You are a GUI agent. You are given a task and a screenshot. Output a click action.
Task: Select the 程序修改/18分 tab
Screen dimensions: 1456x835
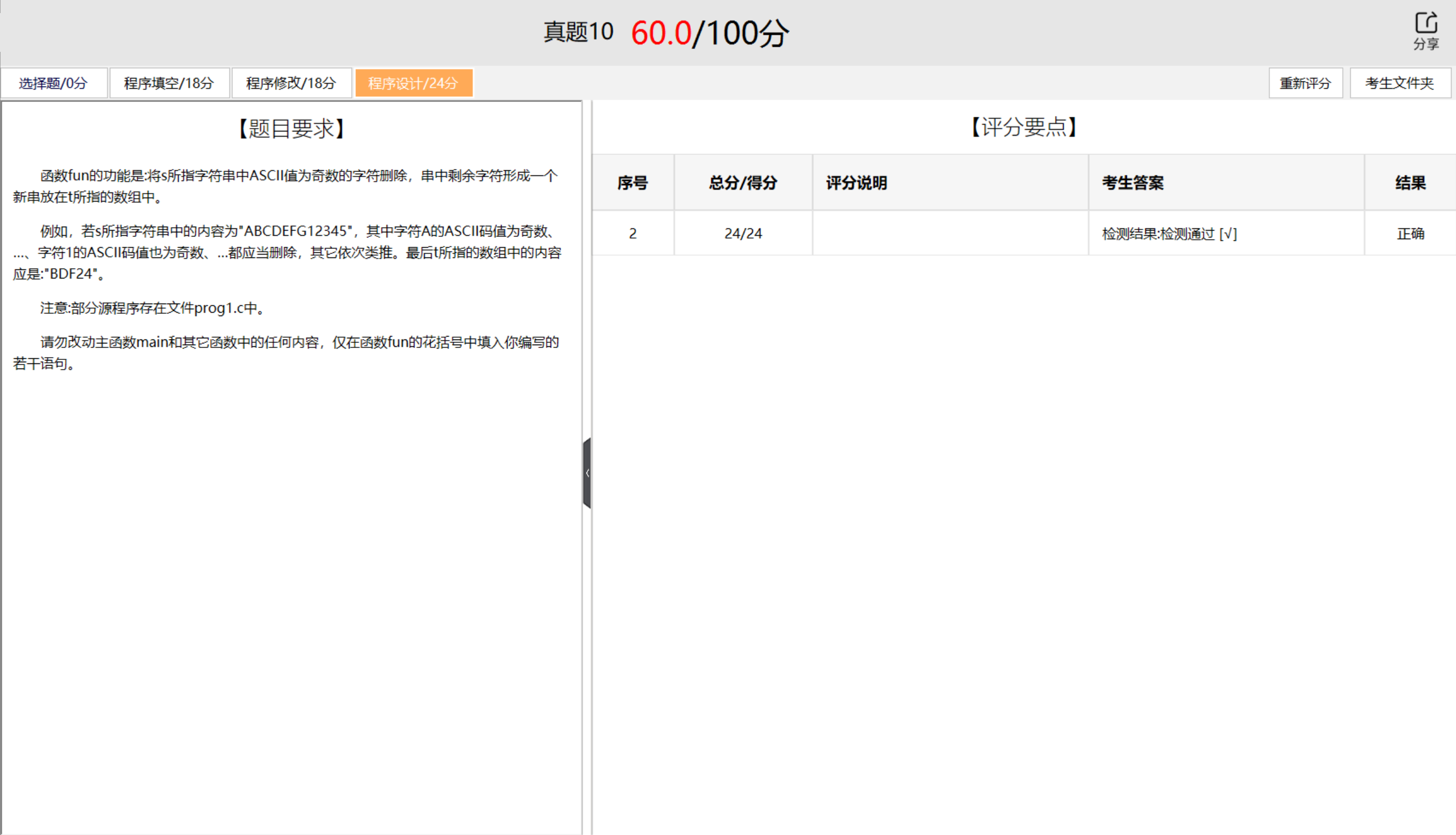tap(291, 83)
